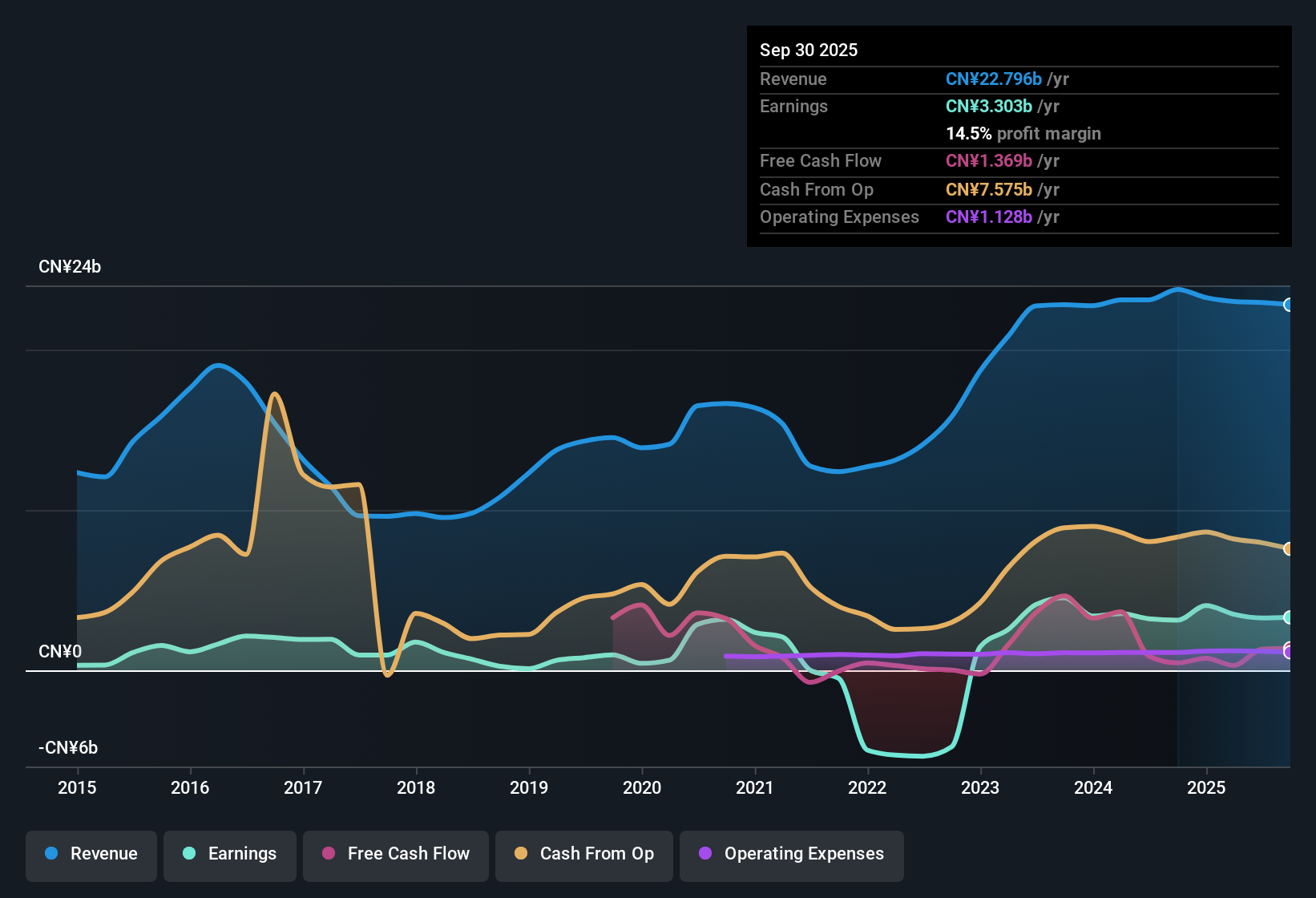Click the pink Free Cash Flow legend dot
The image size is (1316, 898).
328,854
